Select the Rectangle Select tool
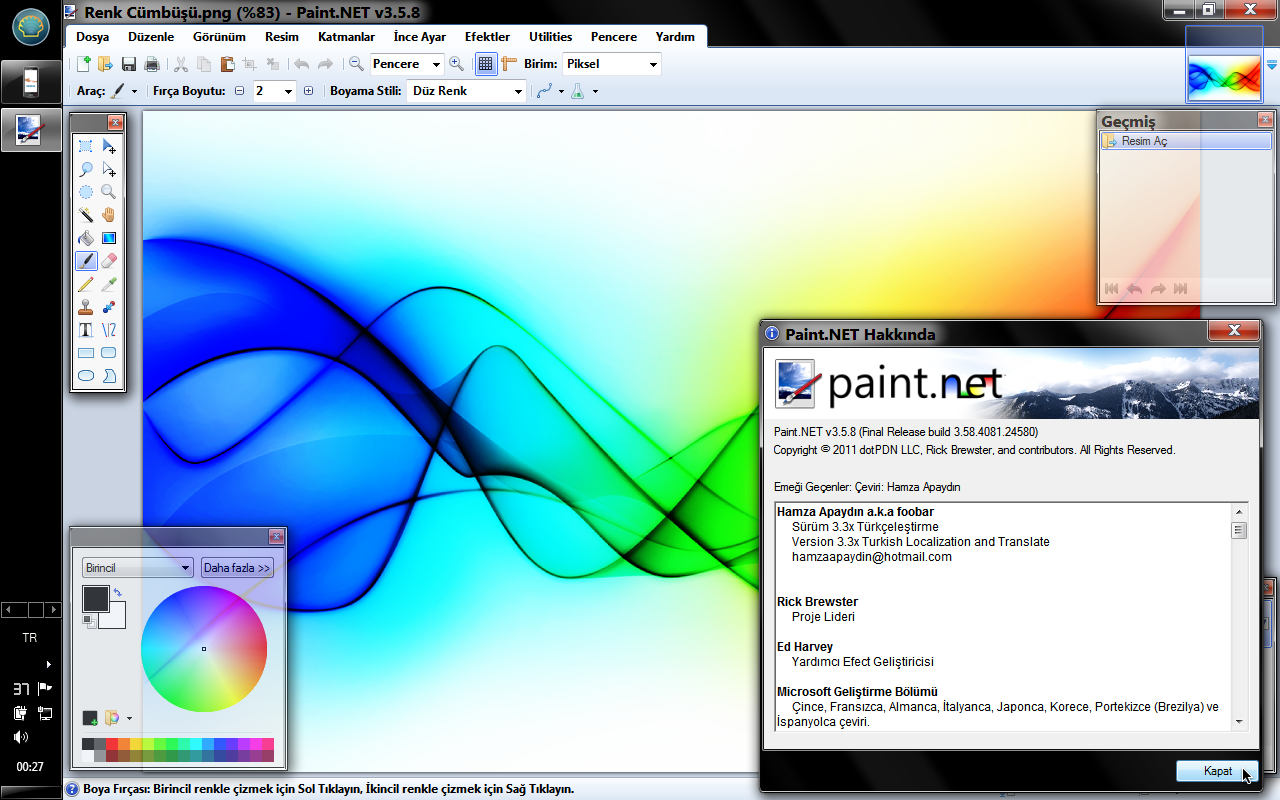1280x800 pixels. (x=86, y=146)
